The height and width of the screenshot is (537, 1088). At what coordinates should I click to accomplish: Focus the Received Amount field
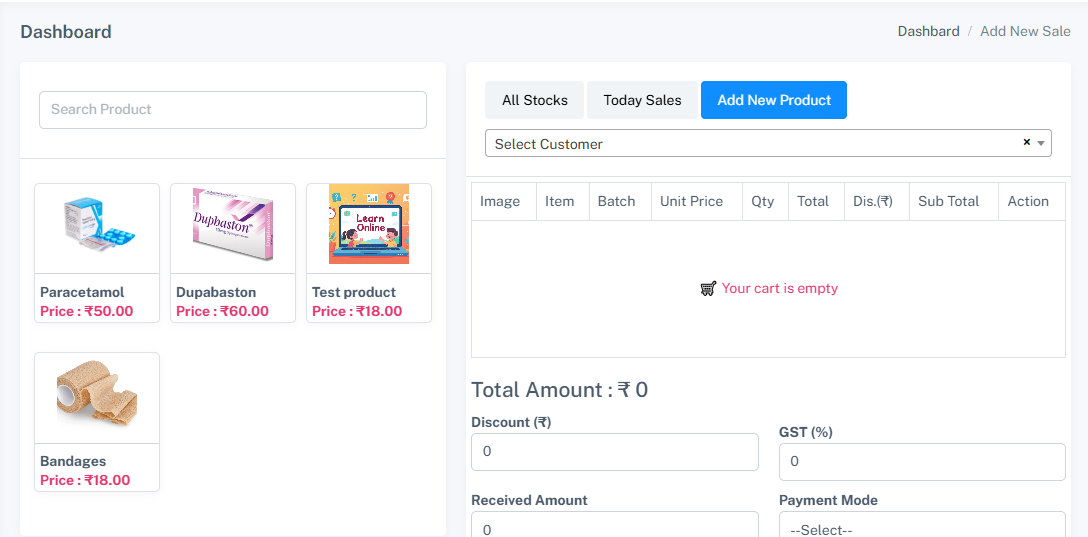click(614, 526)
